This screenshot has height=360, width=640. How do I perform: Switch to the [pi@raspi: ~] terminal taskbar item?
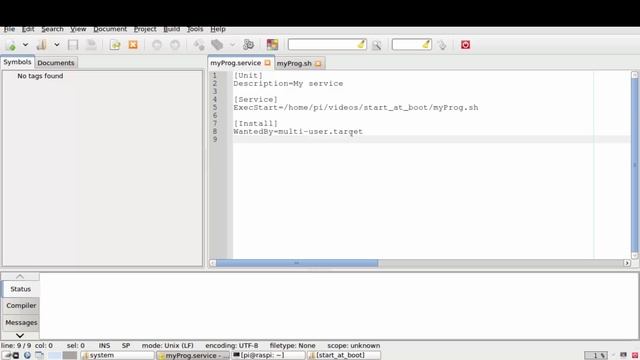pyautogui.click(x=268, y=355)
